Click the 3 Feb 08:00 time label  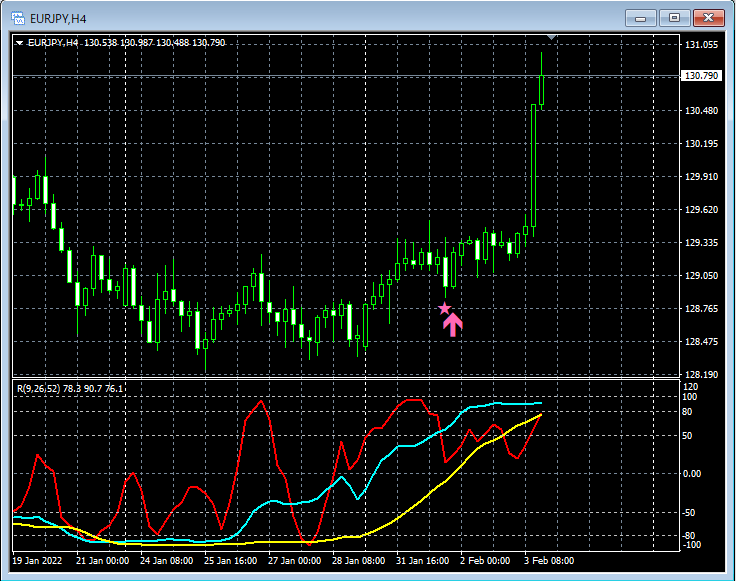coord(549,560)
